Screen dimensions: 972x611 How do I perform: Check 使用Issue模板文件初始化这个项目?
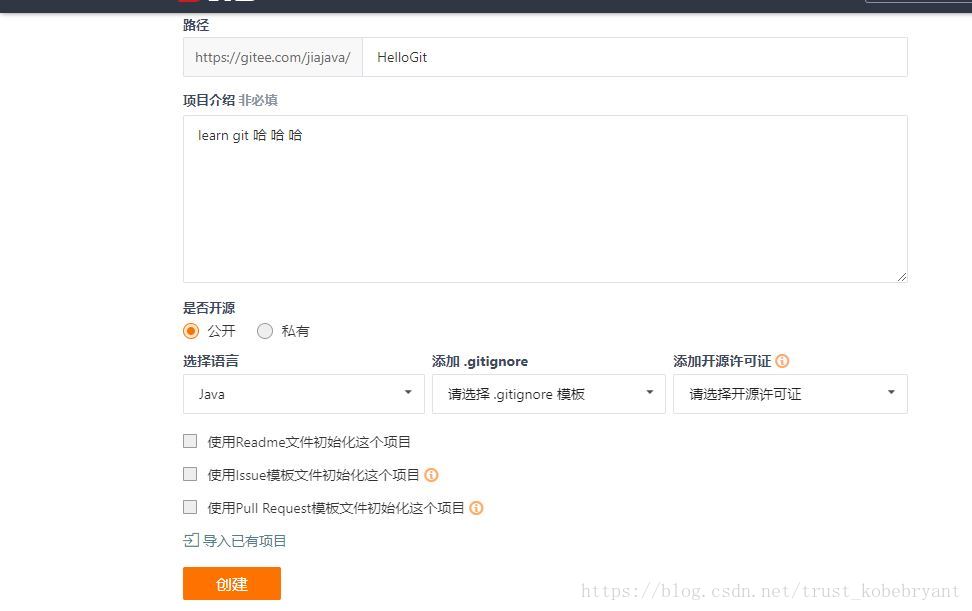tap(190, 474)
